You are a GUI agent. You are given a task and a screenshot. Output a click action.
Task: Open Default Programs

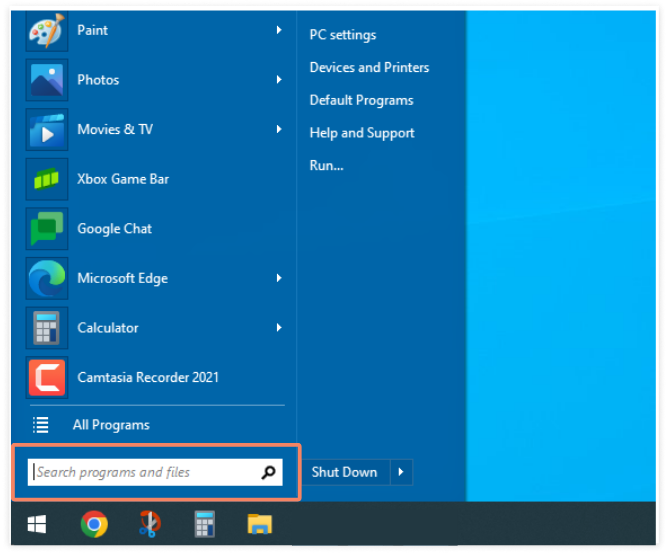coord(362,101)
